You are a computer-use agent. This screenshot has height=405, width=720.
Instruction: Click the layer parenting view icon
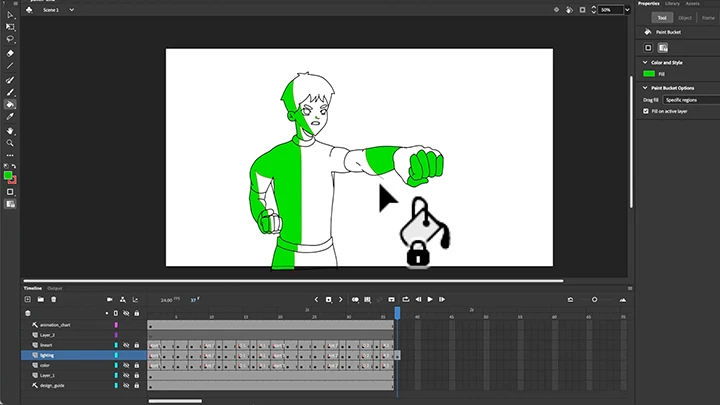tap(123, 299)
